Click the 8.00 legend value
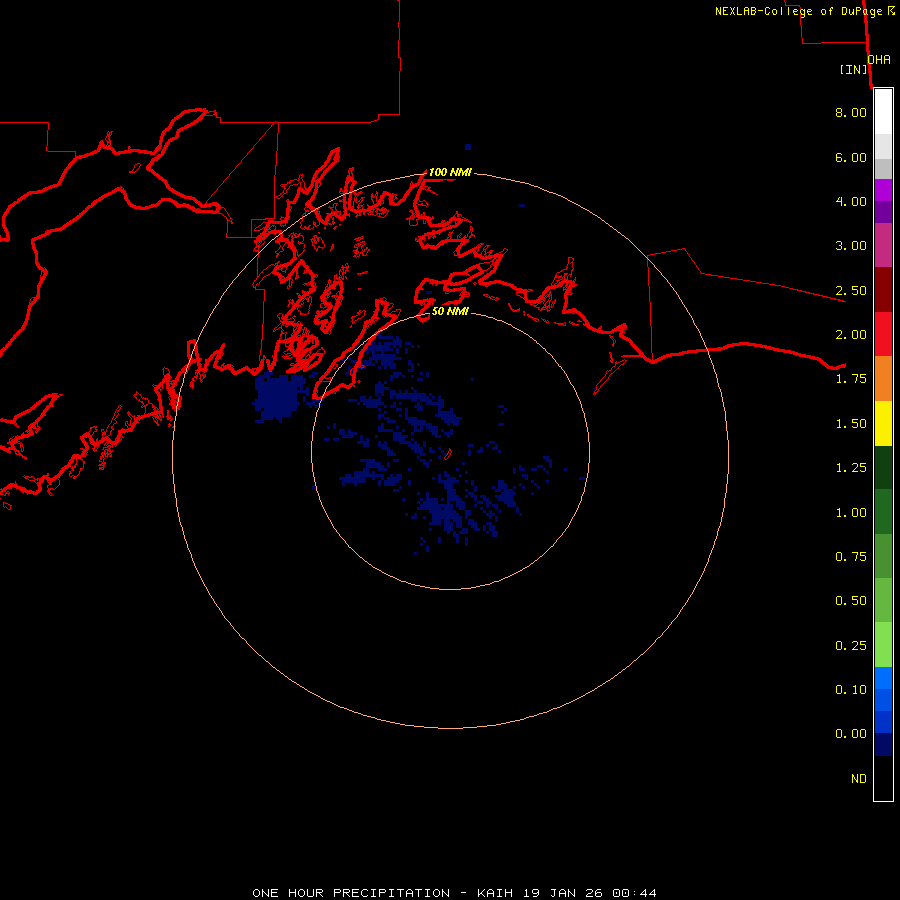This screenshot has height=900, width=900. (x=851, y=112)
